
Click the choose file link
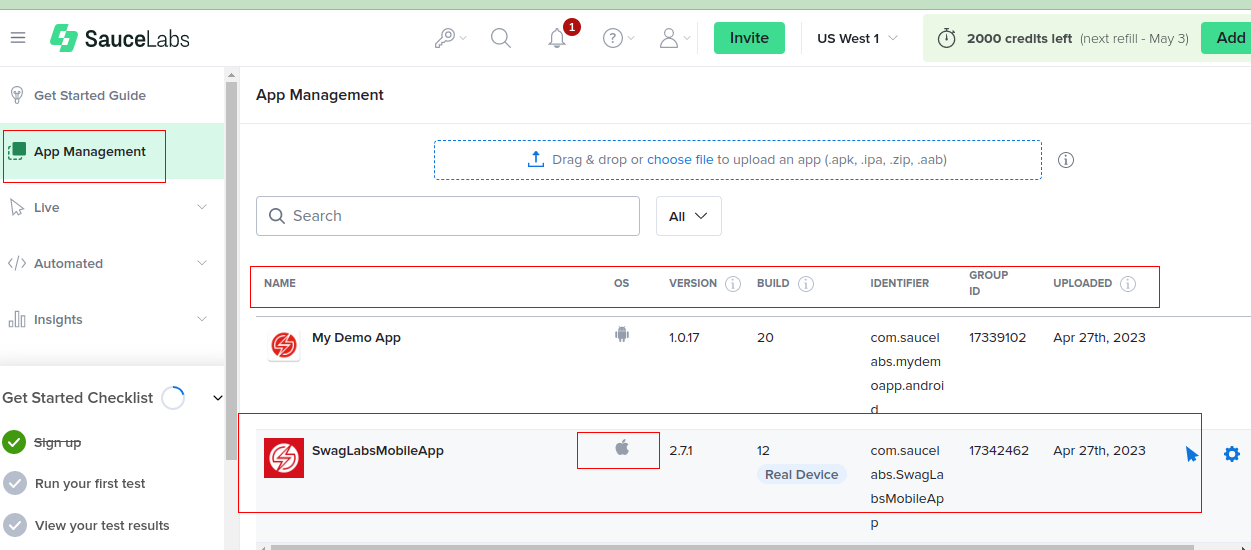680,160
